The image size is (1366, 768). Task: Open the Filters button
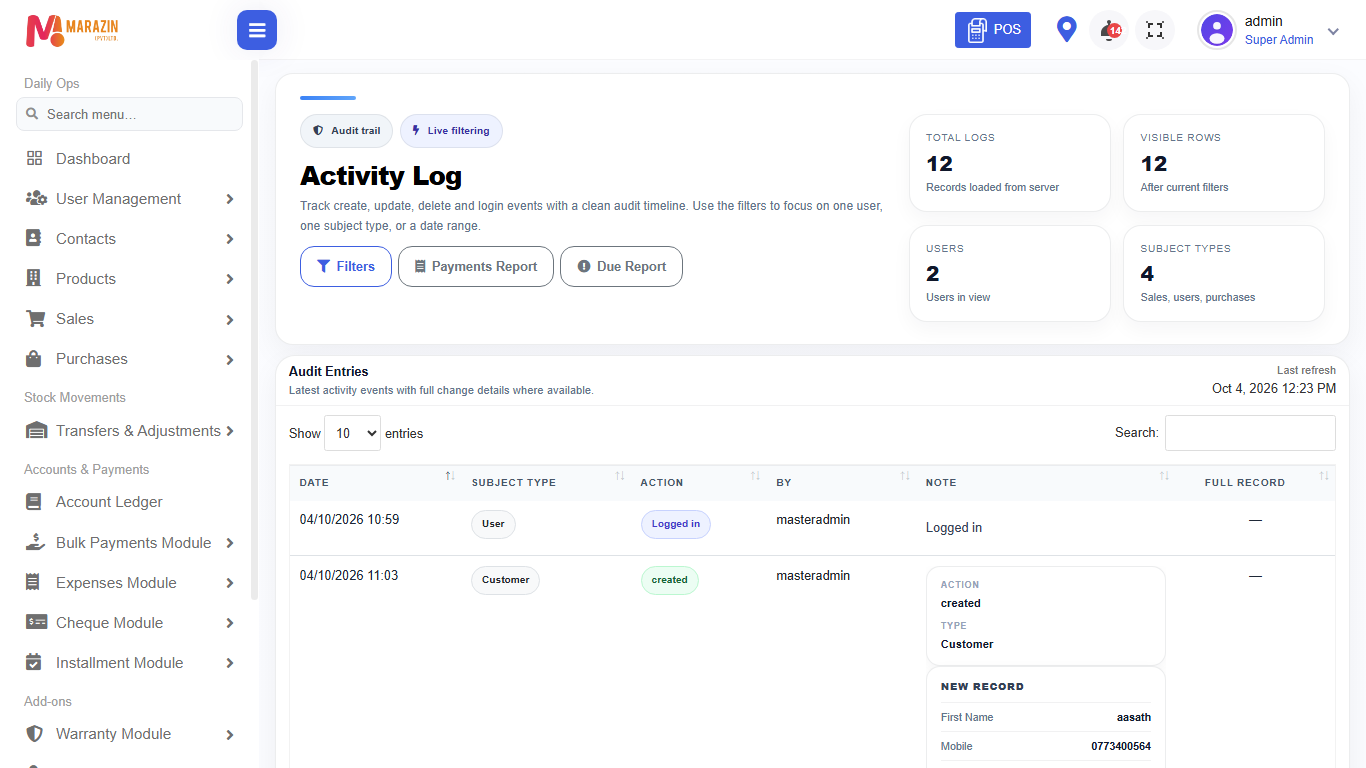tap(346, 267)
